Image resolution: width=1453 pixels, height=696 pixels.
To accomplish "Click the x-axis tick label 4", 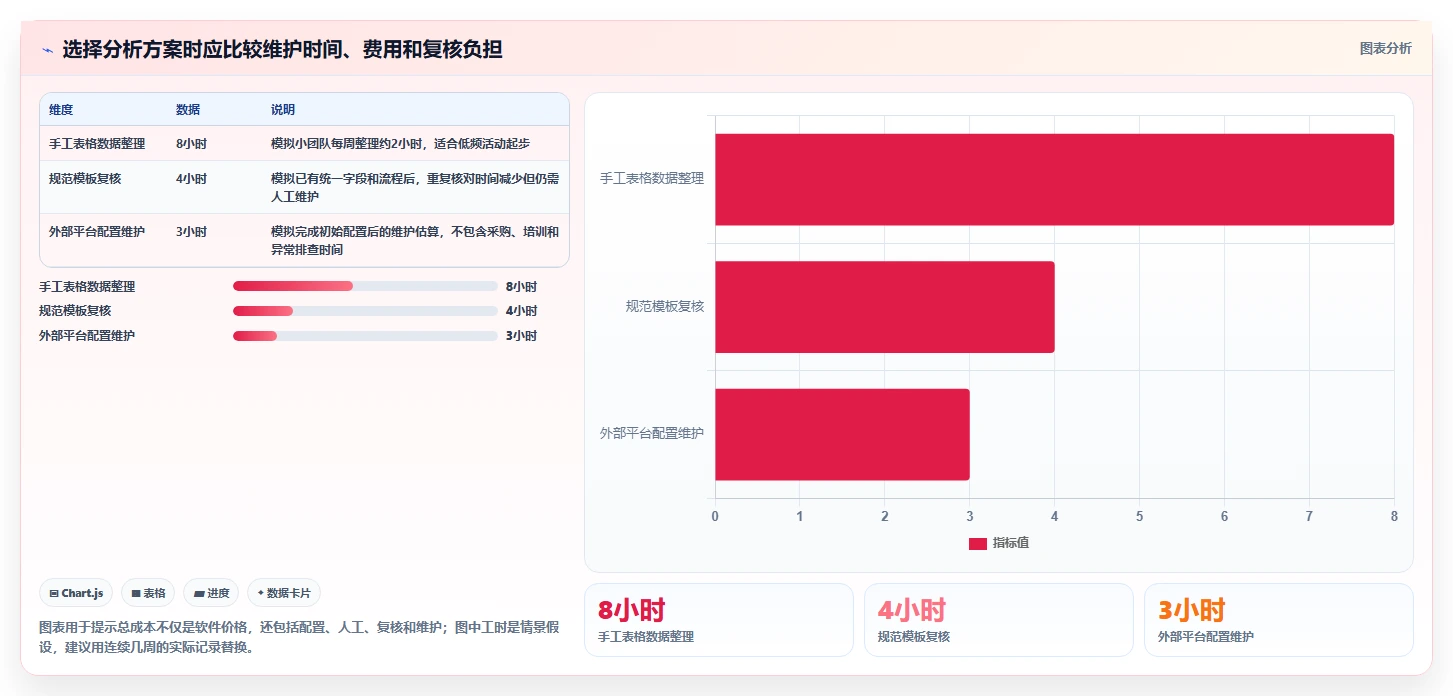I will pyautogui.click(x=1054, y=516).
